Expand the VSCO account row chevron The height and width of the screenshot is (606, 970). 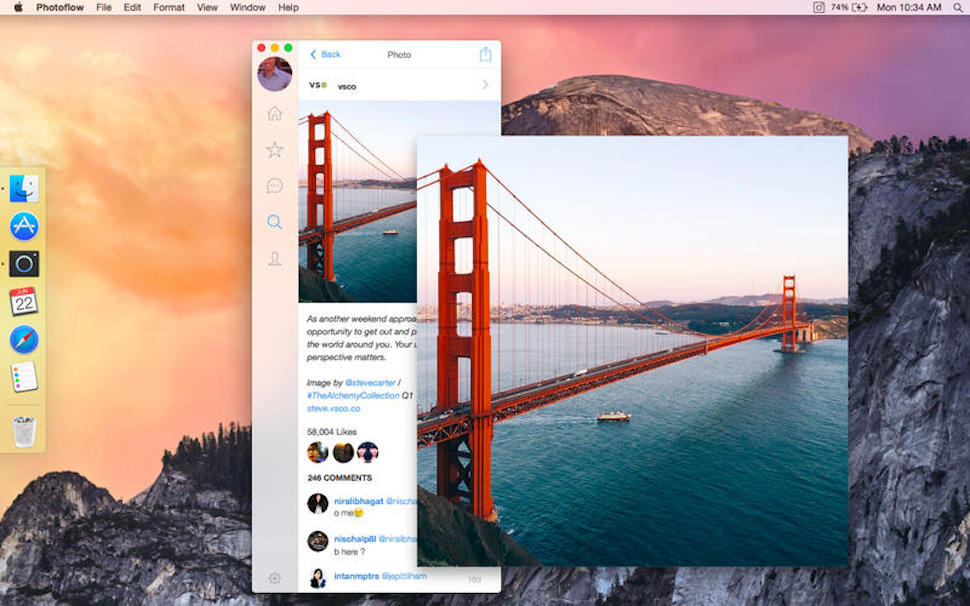tap(486, 85)
